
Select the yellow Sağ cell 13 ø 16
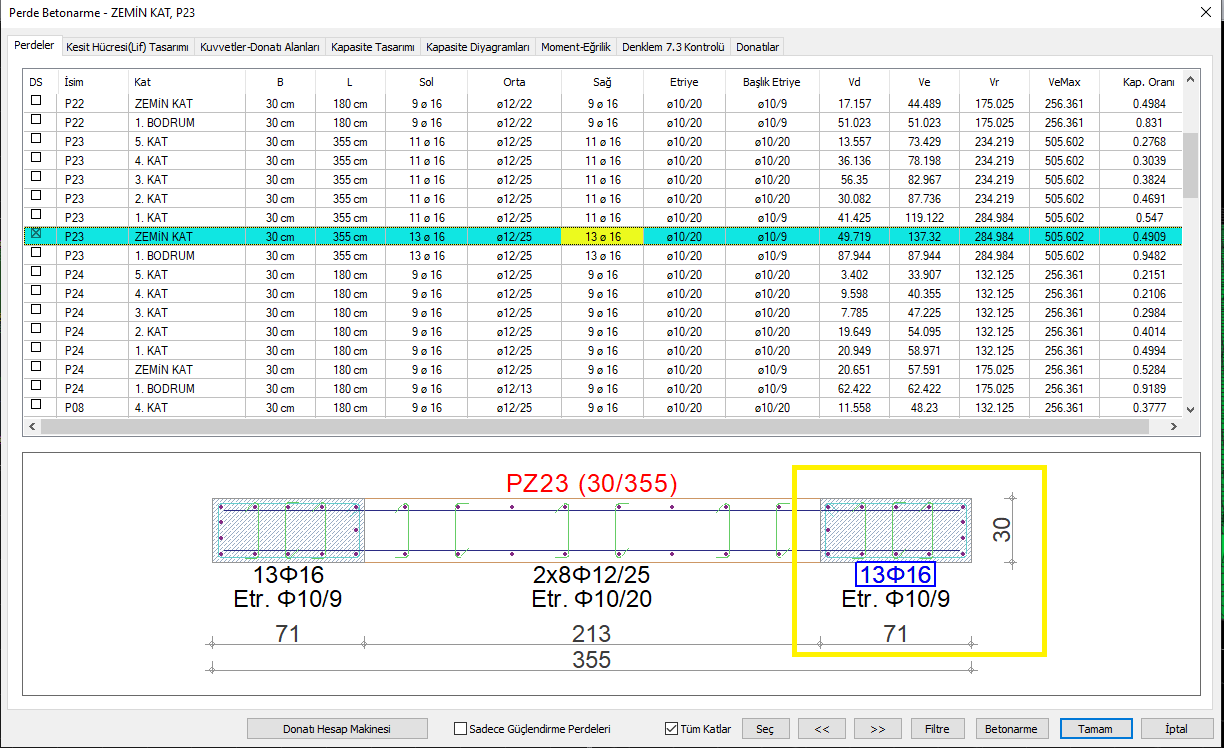[x=603, y=237]
